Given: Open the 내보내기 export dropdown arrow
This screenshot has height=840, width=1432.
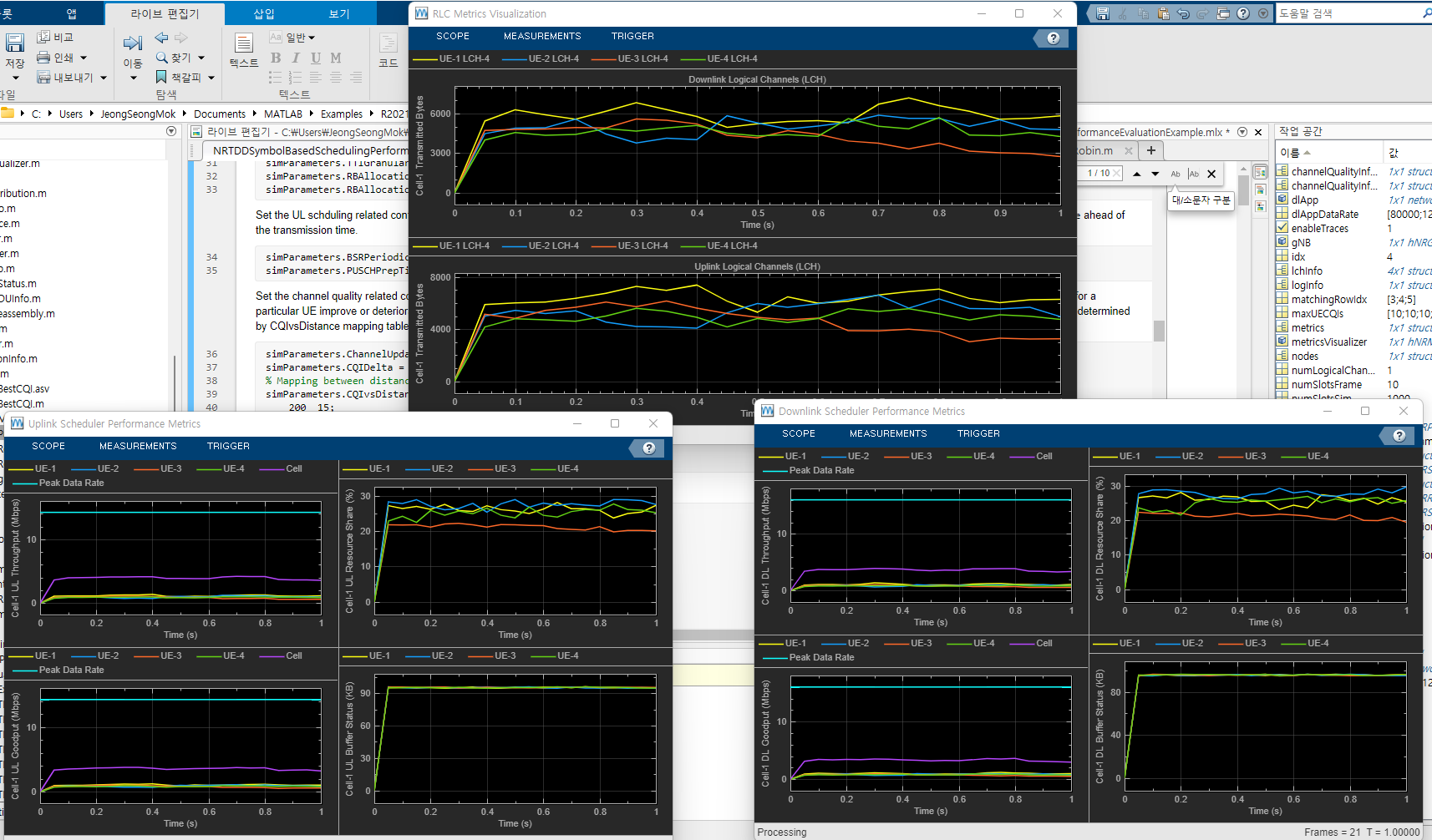Looking at the screenshot, I should tap(104, 78).
